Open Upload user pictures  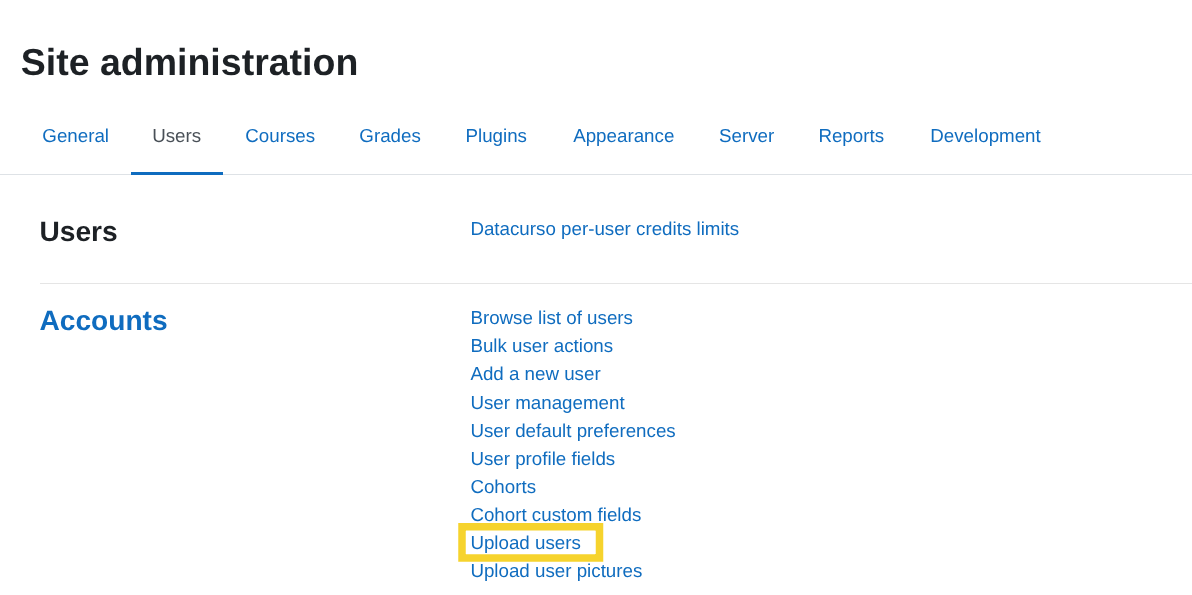tap(556, 571)
